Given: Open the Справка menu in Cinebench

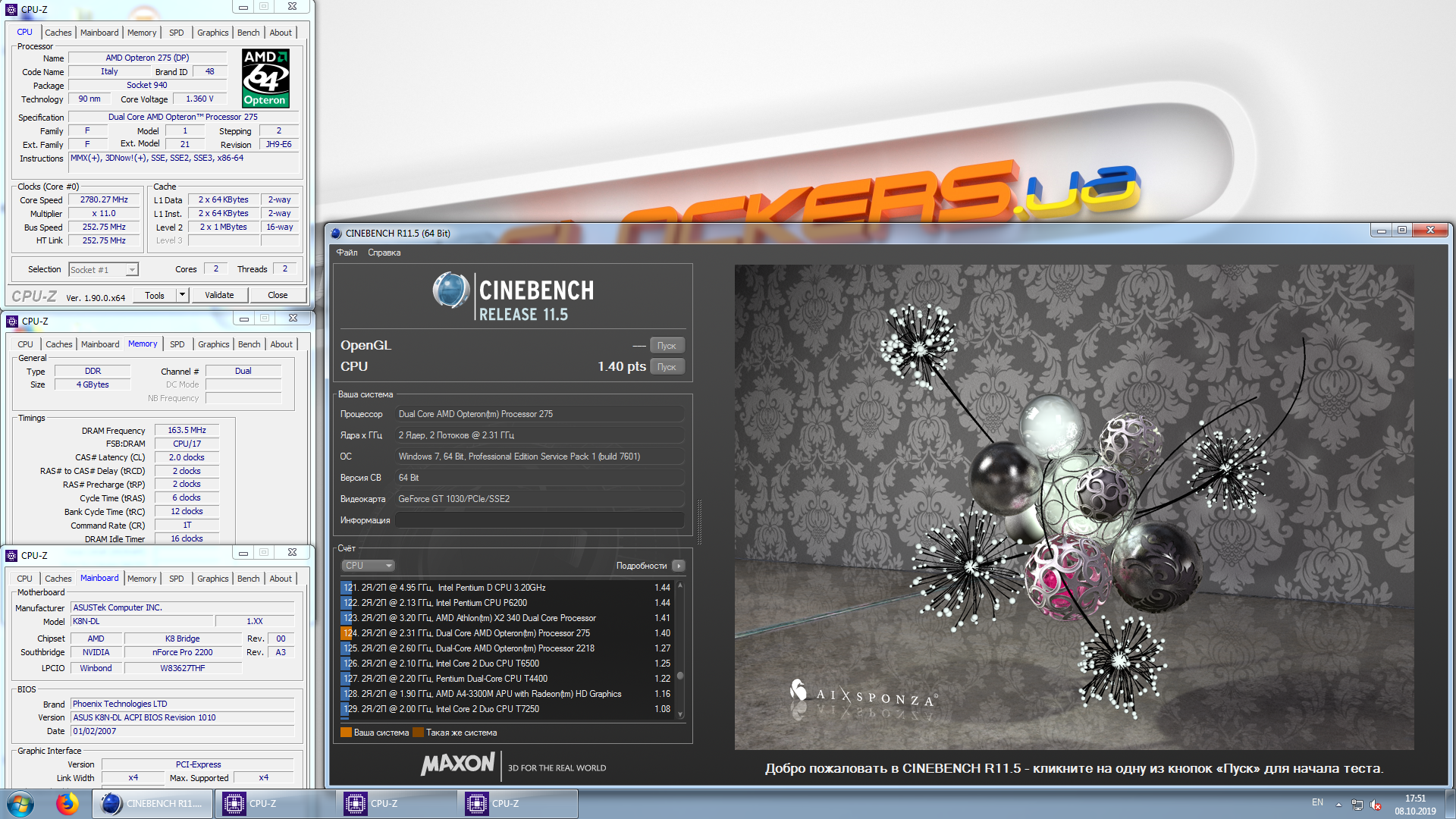Looking at the screenshot, I should tap(384, 253).
